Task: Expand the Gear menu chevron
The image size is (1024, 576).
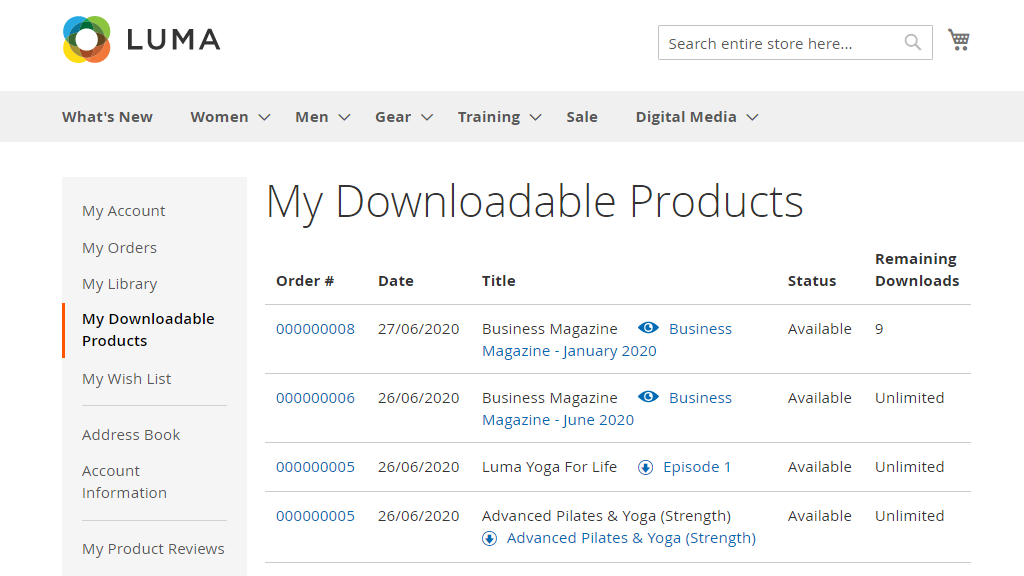Action: (426, 118)
